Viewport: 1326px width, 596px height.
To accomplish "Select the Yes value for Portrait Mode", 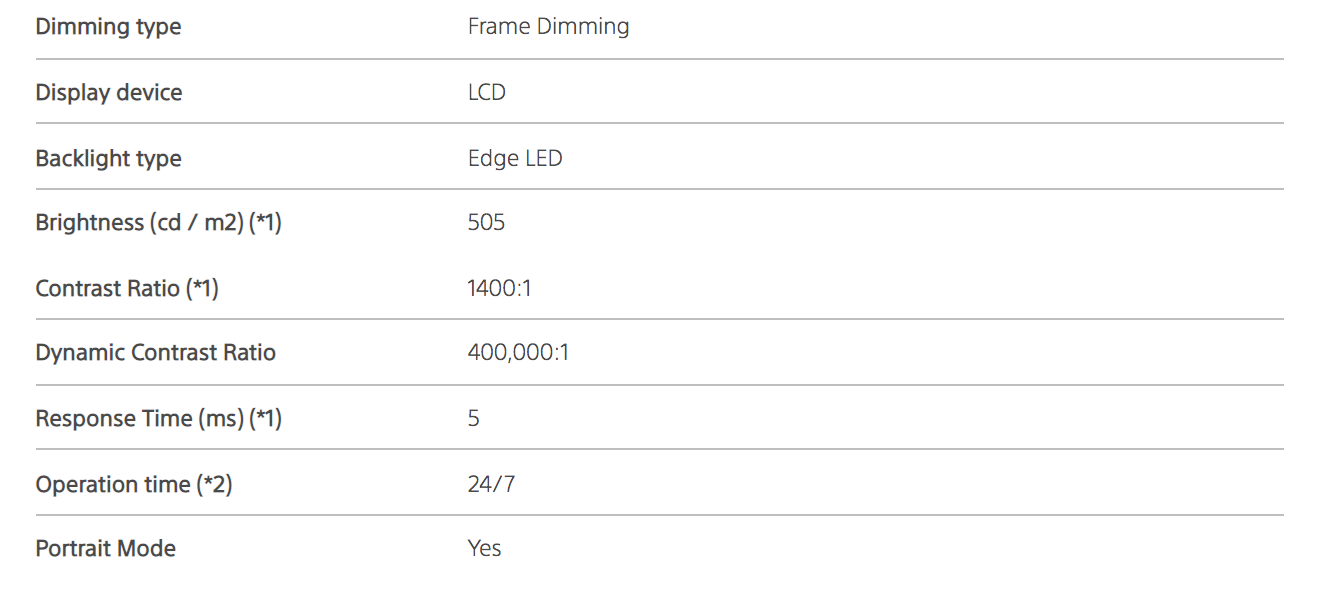I will click(484, 549).
